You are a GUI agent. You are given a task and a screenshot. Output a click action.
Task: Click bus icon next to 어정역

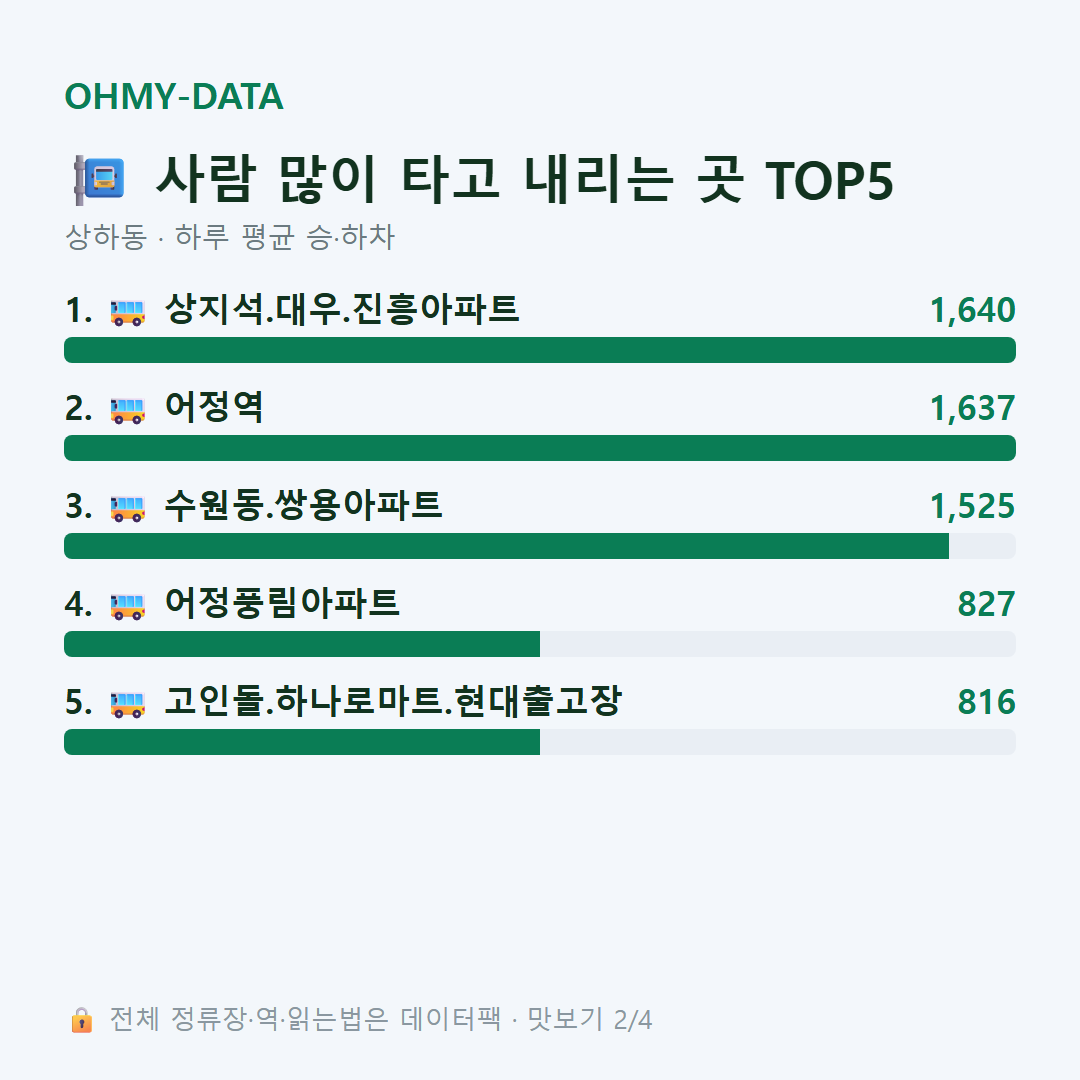tap(128, 410)
